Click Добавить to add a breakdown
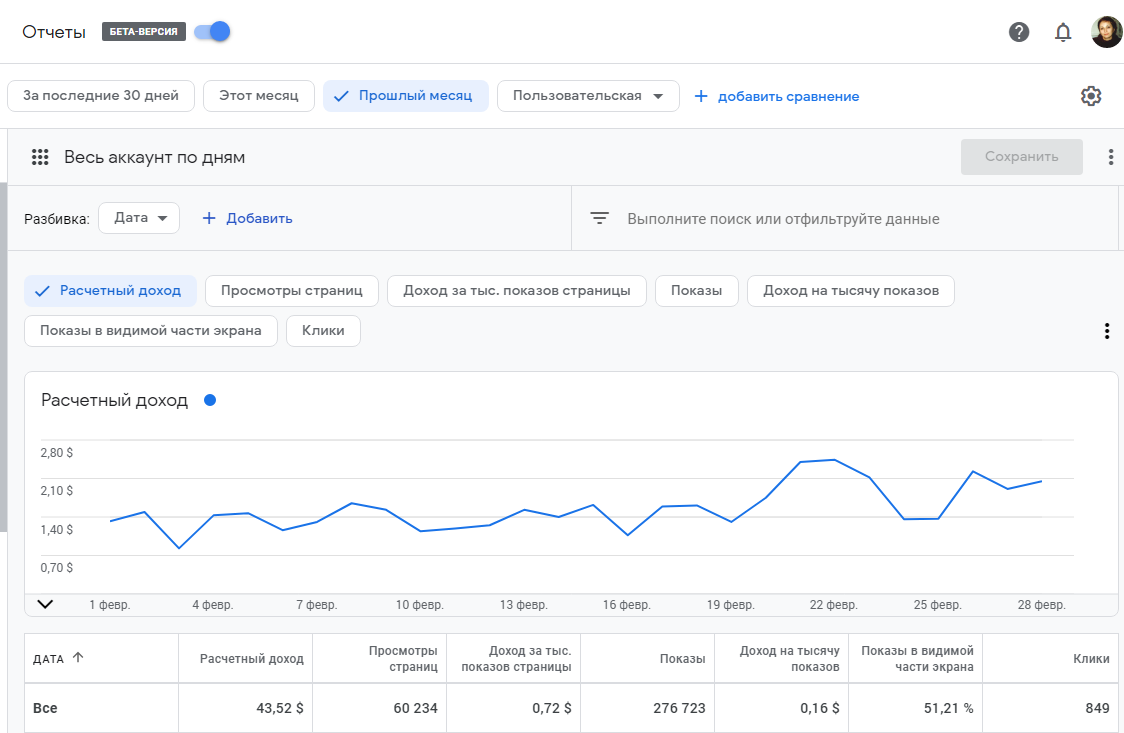1124x733 pixels. tap(248, 218)
